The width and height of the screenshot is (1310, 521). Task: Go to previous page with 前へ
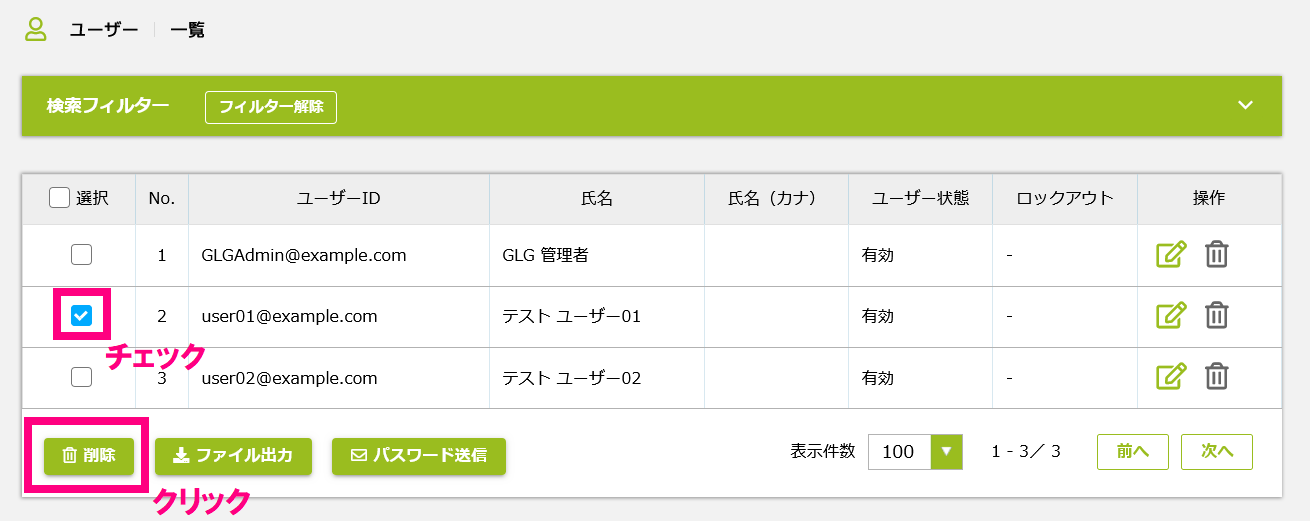coord(1133,451)
